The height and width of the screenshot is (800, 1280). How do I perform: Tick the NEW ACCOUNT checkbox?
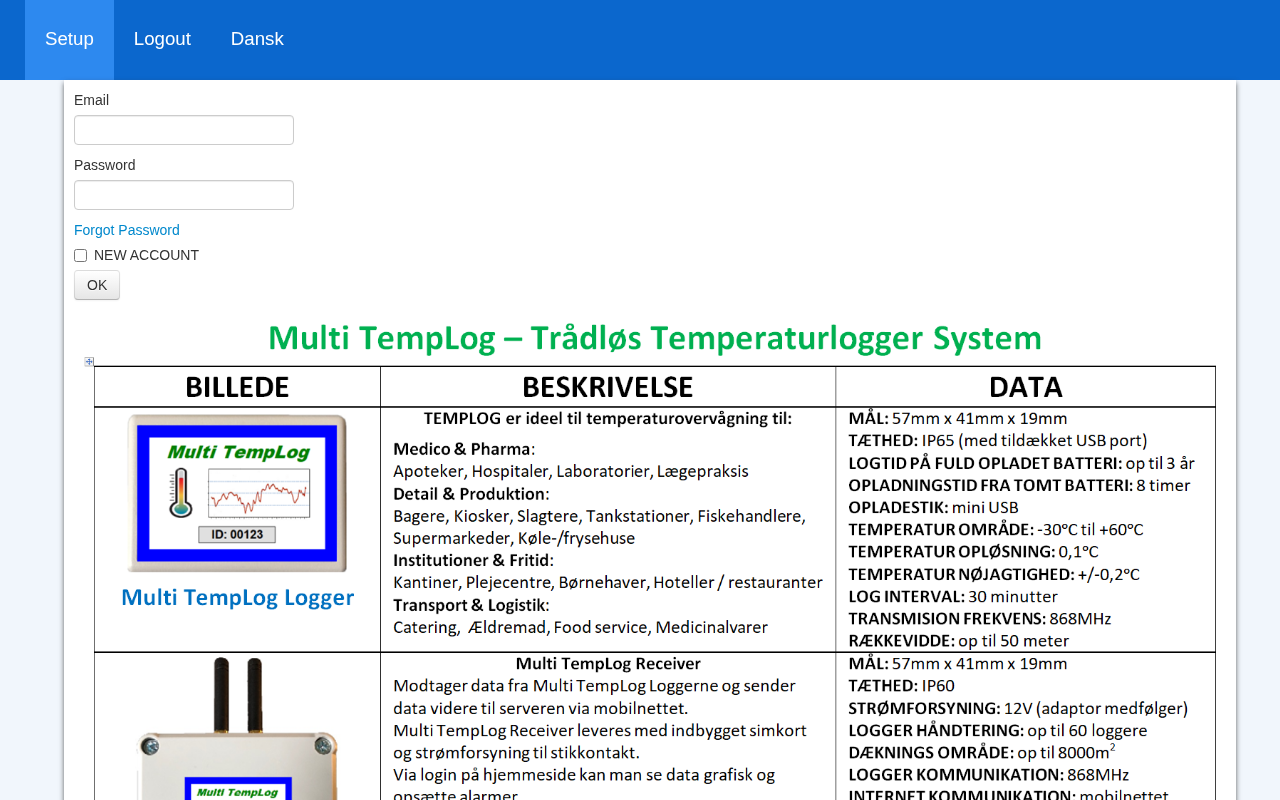[81, 256]
